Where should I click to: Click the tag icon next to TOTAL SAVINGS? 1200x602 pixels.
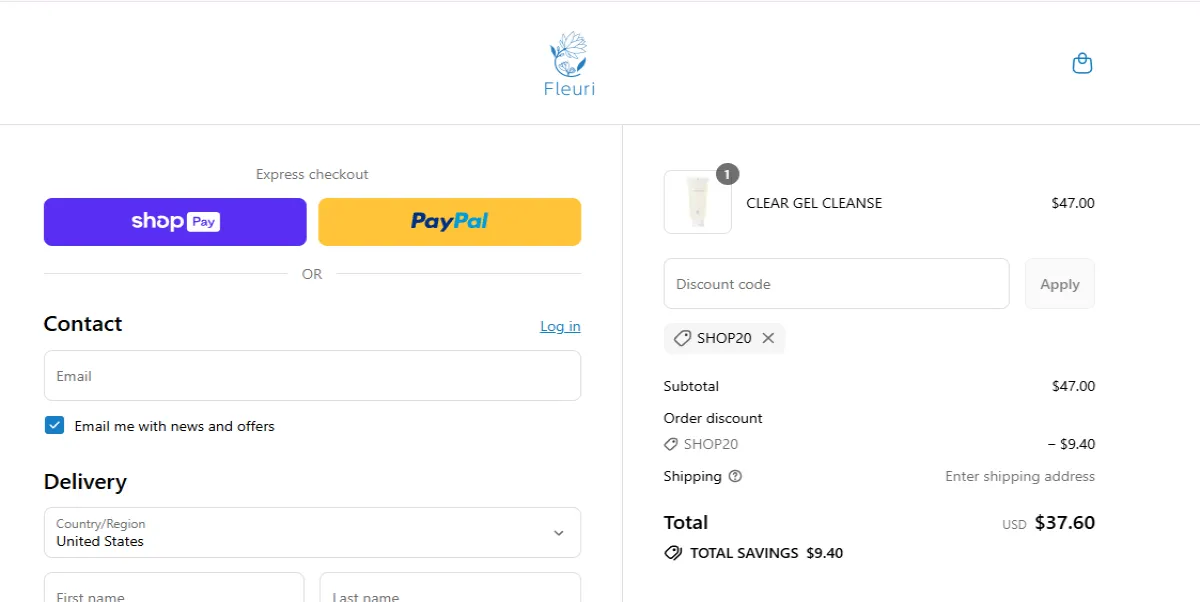(x=672, y=552)
